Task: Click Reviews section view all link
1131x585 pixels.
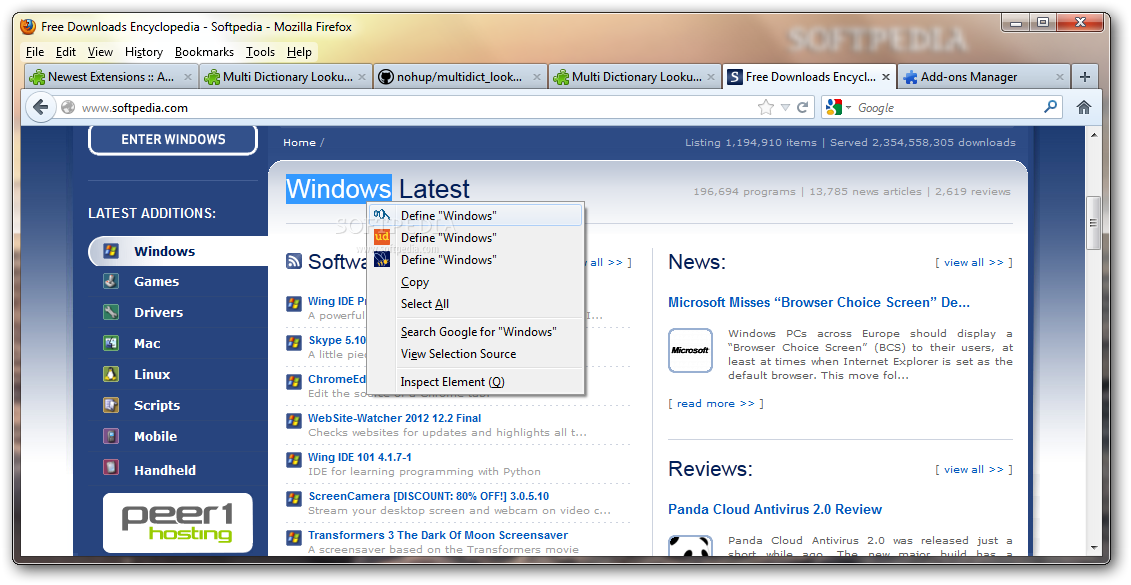Action: (x=974, y=470)
